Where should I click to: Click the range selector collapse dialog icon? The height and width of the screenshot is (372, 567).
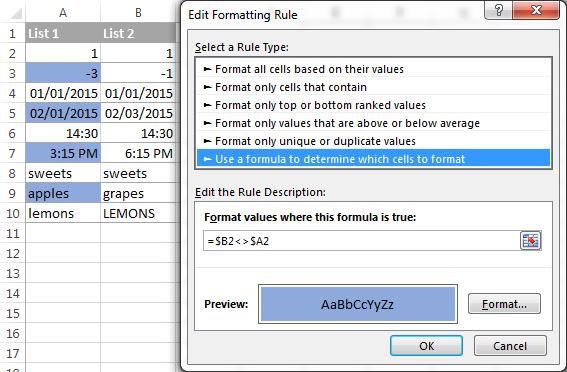point(530,241)
